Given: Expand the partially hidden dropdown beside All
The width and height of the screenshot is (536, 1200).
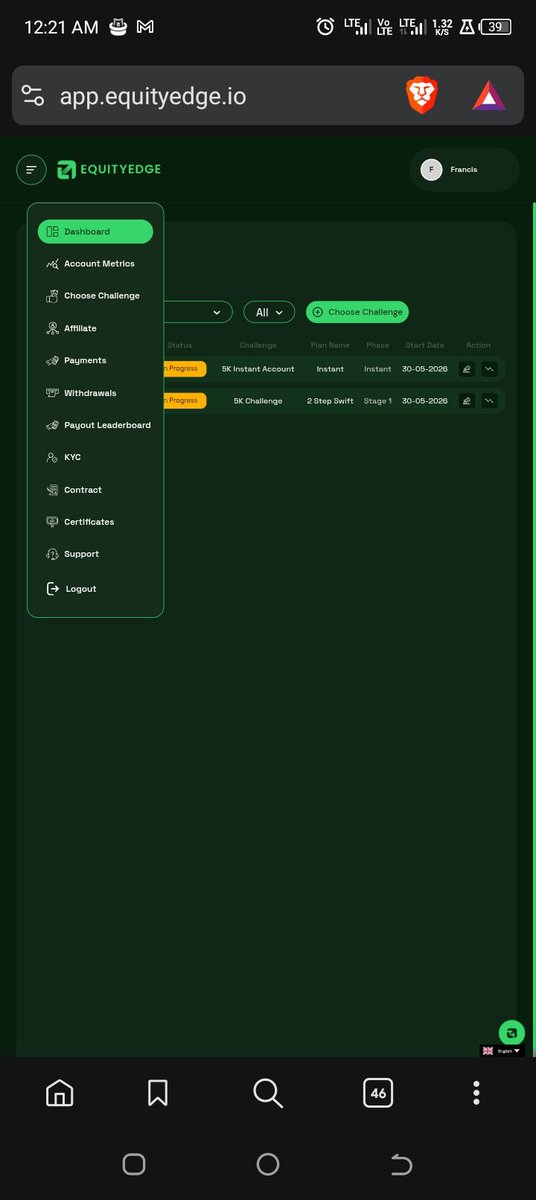Looking at the screenshot, I should pos(198,312).
